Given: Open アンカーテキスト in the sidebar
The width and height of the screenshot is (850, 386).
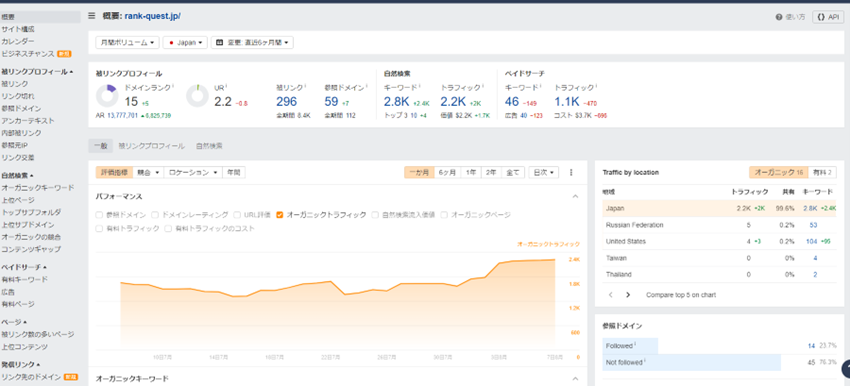Looking at the screenshot, I should [x=27, y=120].
